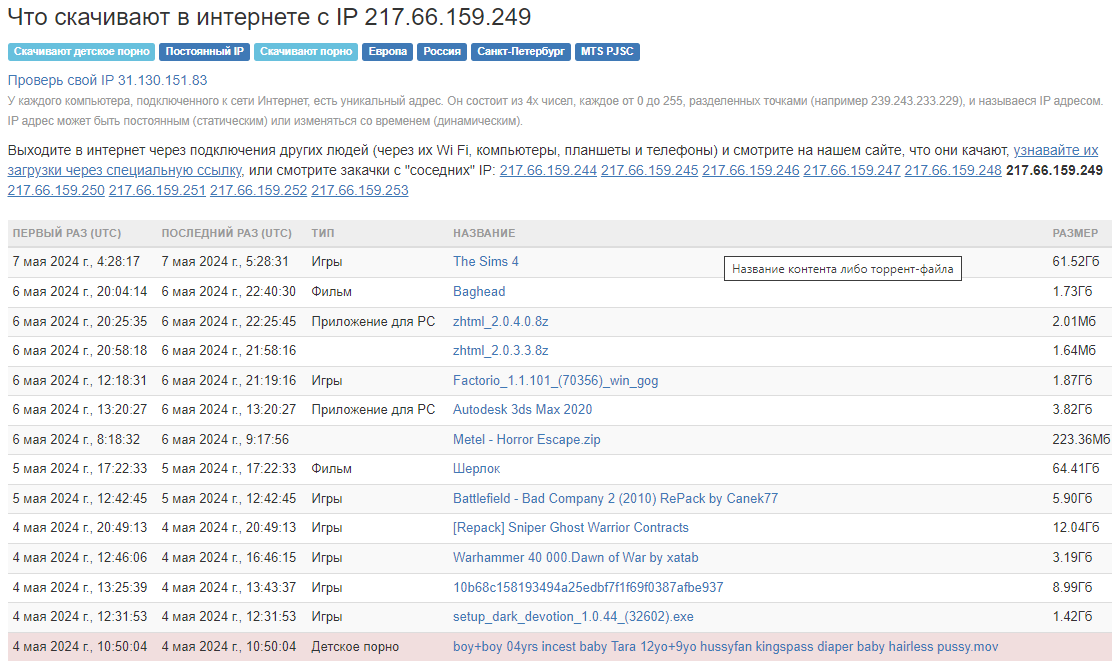This screenshot has height=661, width=1112.
Task: Open neighbor IP 217.66.159.250
Action: point(56,190)
